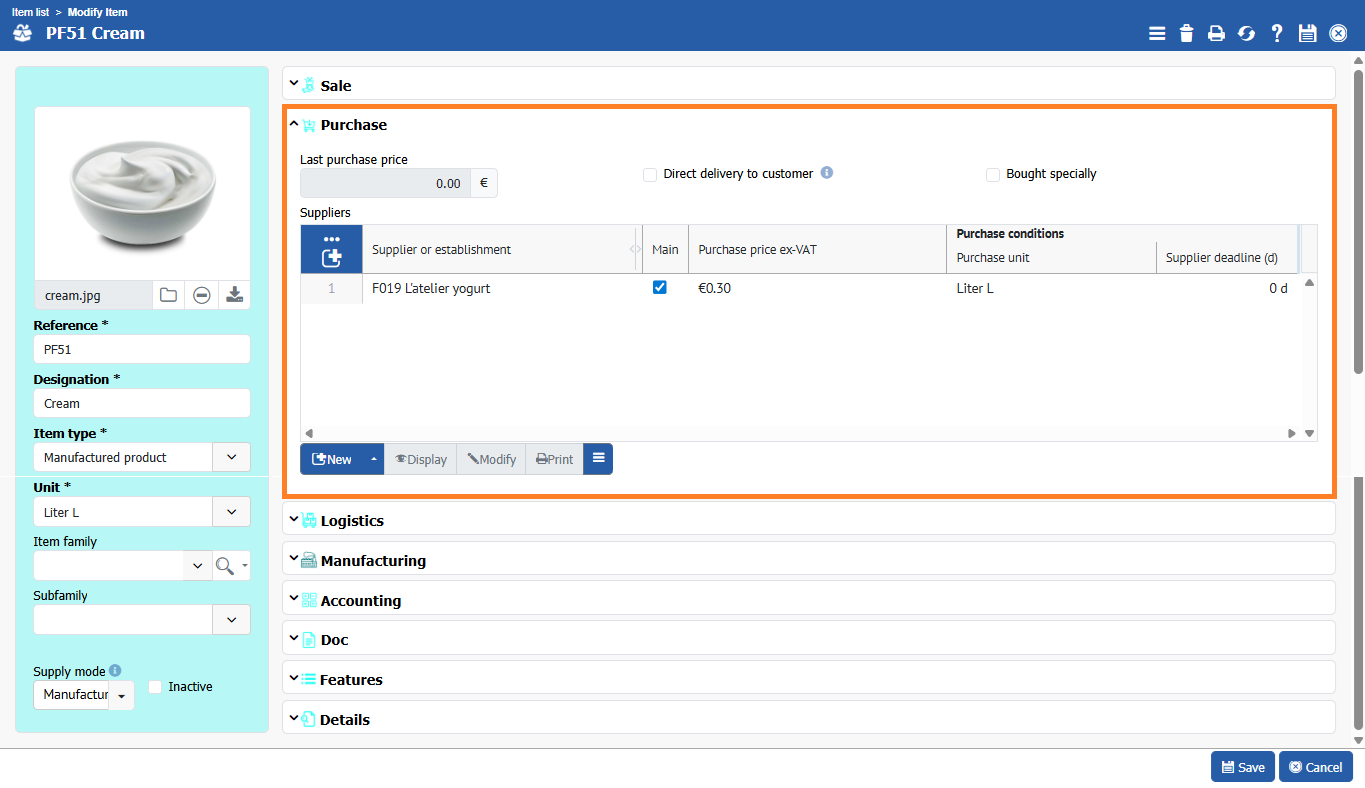Open the Item type dropdown
The height and width of the screenshot is (788, 1365).
pyautogui.click(x=231, y=457)
